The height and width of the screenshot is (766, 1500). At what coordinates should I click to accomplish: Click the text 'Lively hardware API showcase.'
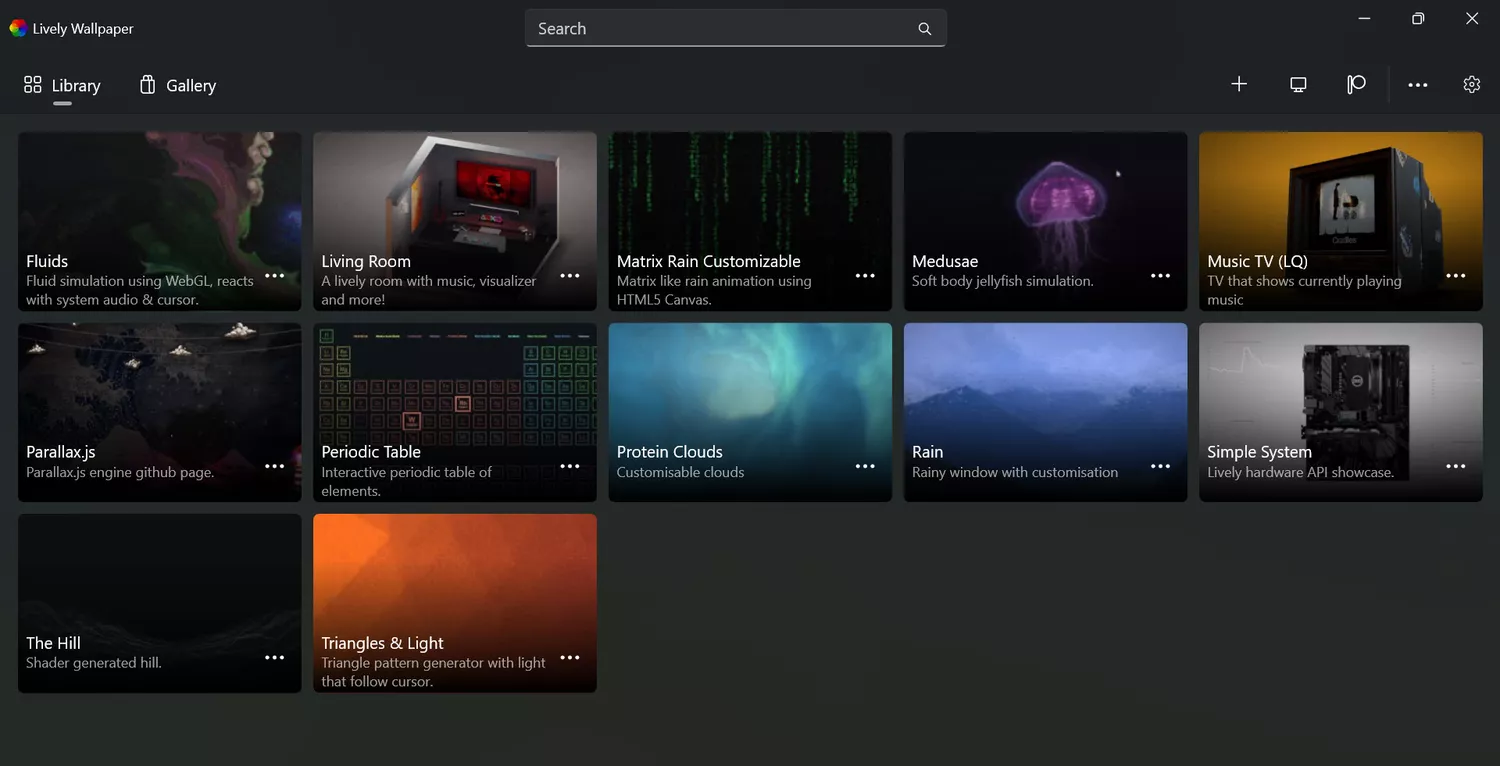tap(1300, 472)
